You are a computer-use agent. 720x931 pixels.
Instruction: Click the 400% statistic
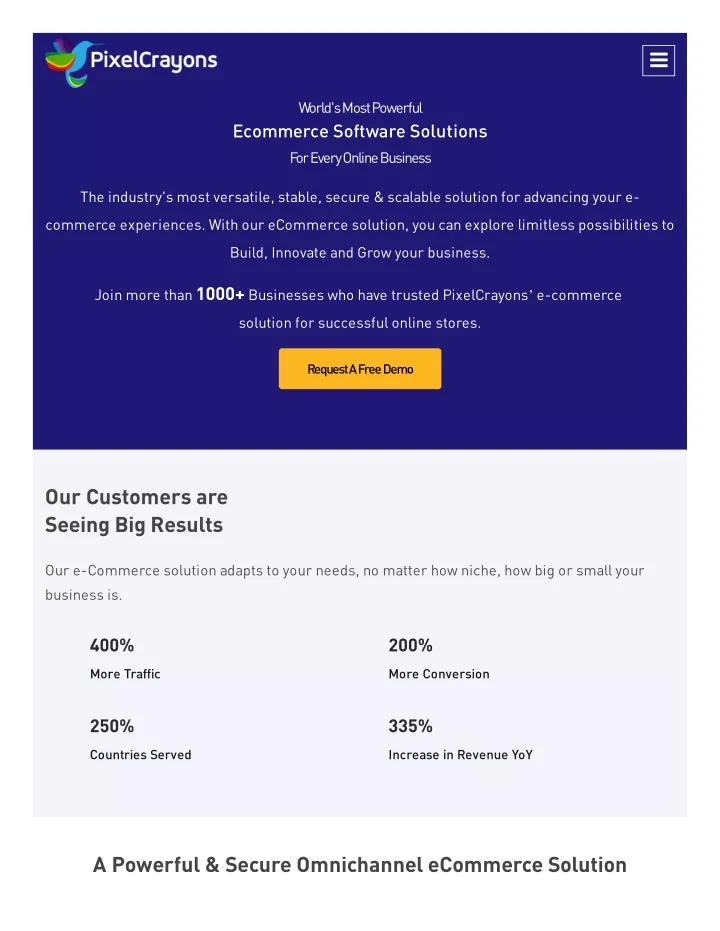112,645
